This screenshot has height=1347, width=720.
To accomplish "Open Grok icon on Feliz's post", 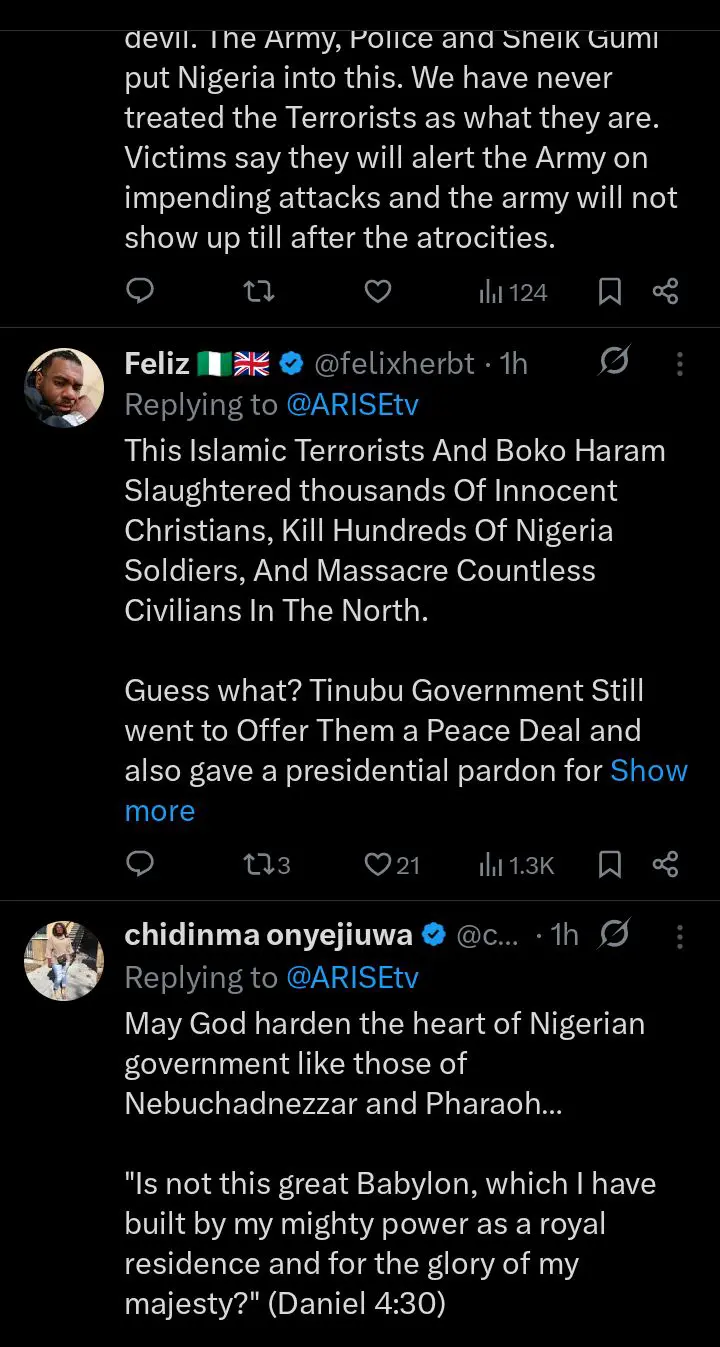I will (613, 363).
